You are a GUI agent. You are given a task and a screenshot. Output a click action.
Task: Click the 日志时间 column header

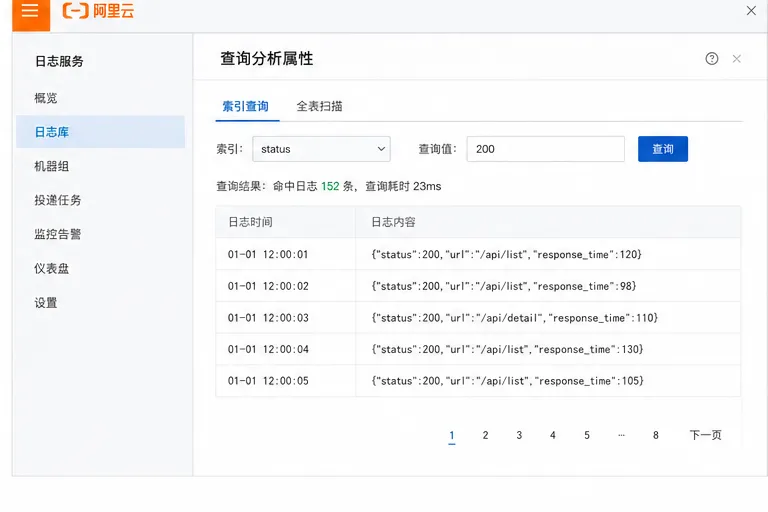pos(250,222)
